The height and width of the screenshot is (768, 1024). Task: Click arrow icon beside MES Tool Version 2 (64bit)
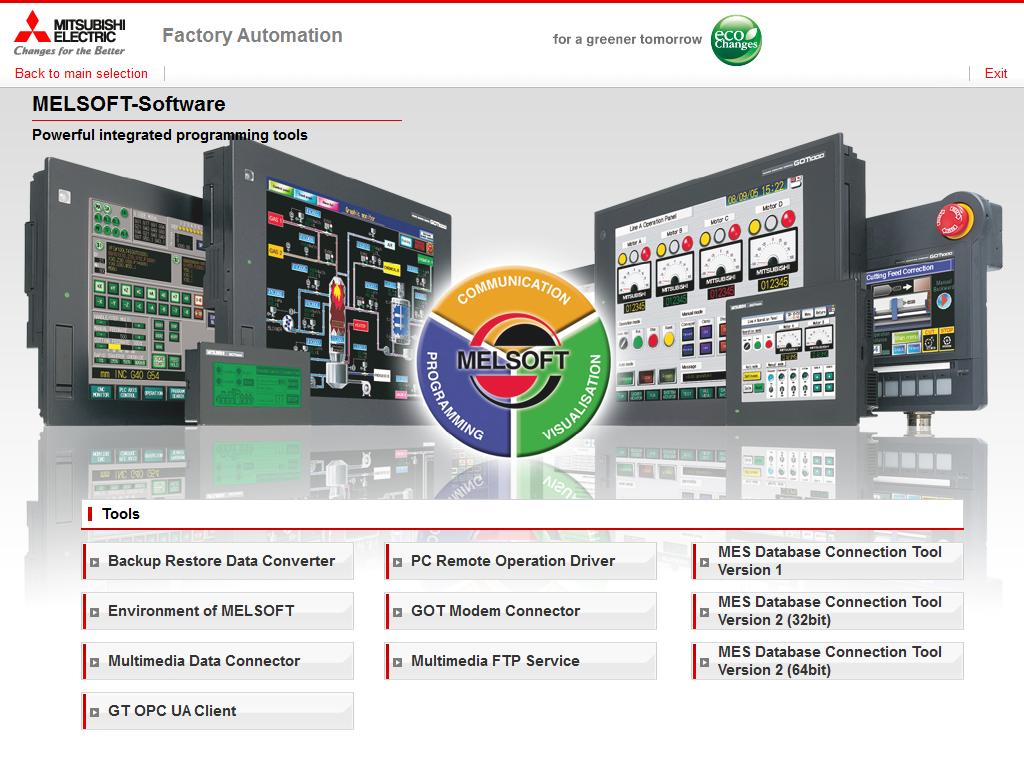(x=705, y=662)
